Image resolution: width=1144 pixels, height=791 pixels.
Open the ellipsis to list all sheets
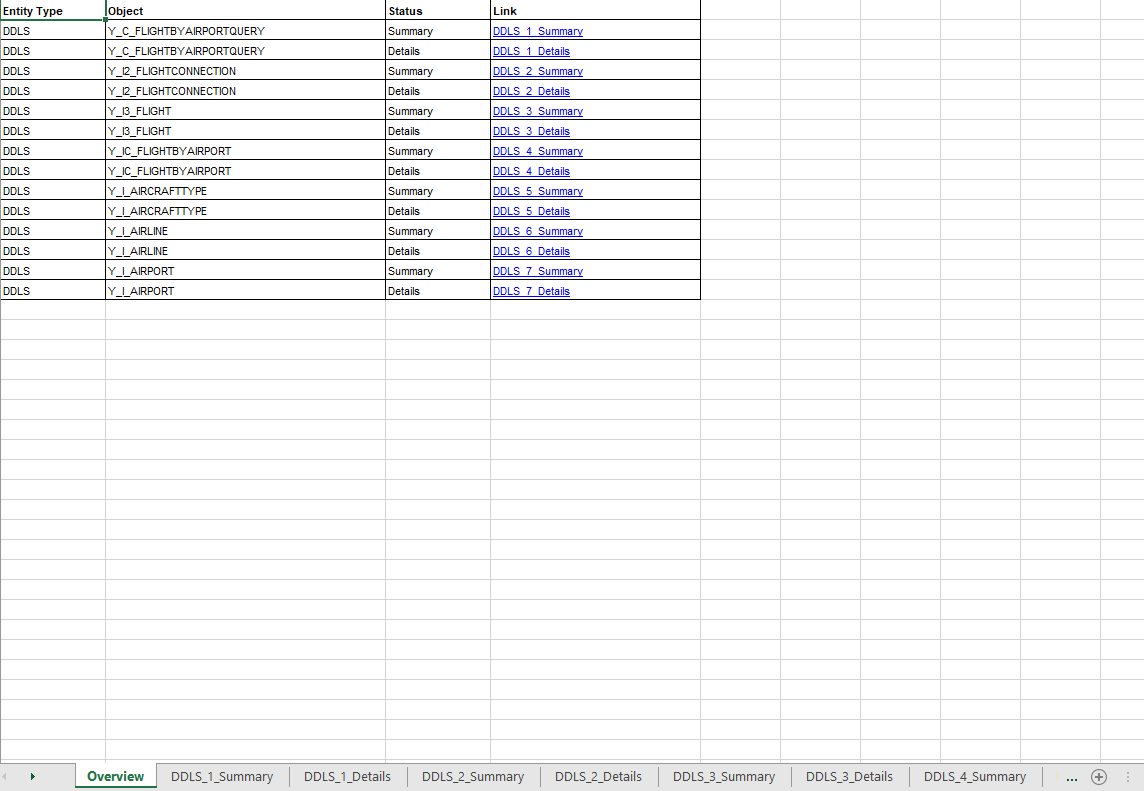[1071, 776]
